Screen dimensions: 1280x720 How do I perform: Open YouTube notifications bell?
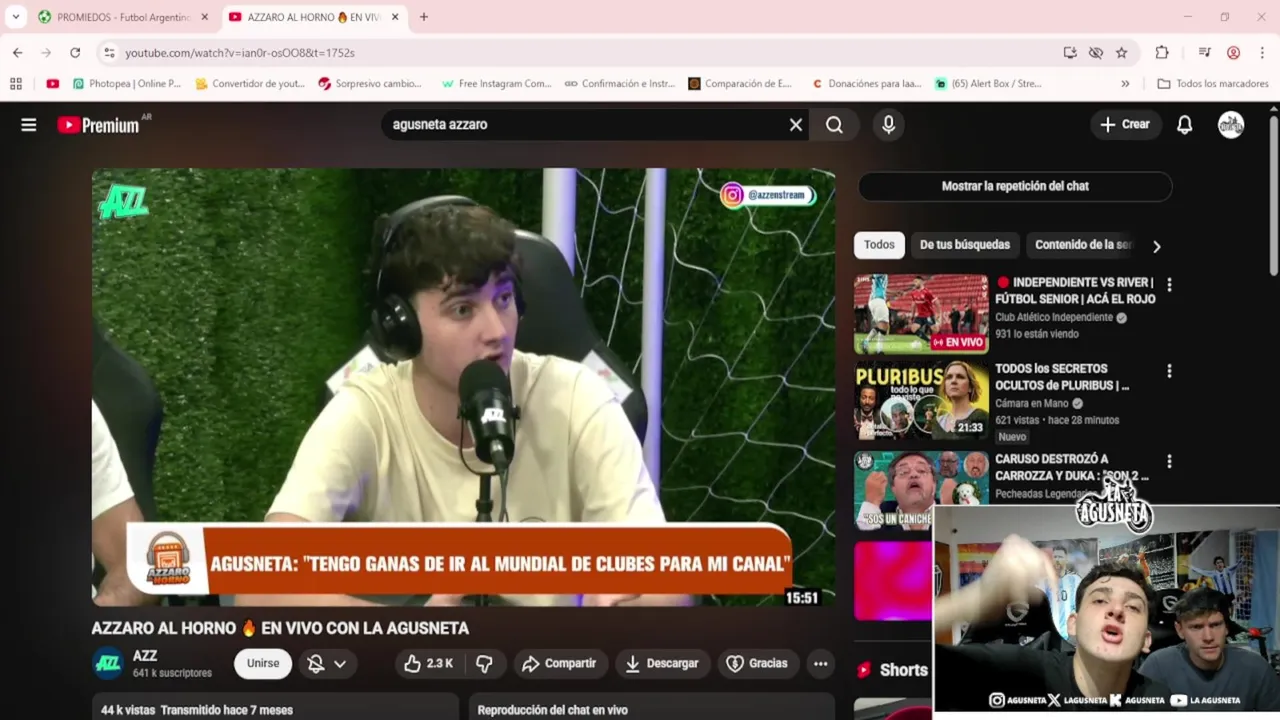(x=1185, y=125)
